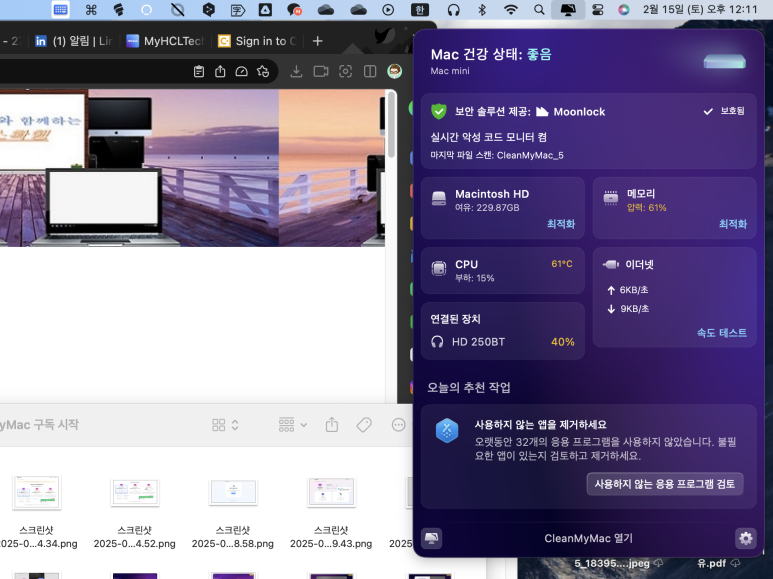Click the browser share icon

pyautogui.click(x=220, y=72)
